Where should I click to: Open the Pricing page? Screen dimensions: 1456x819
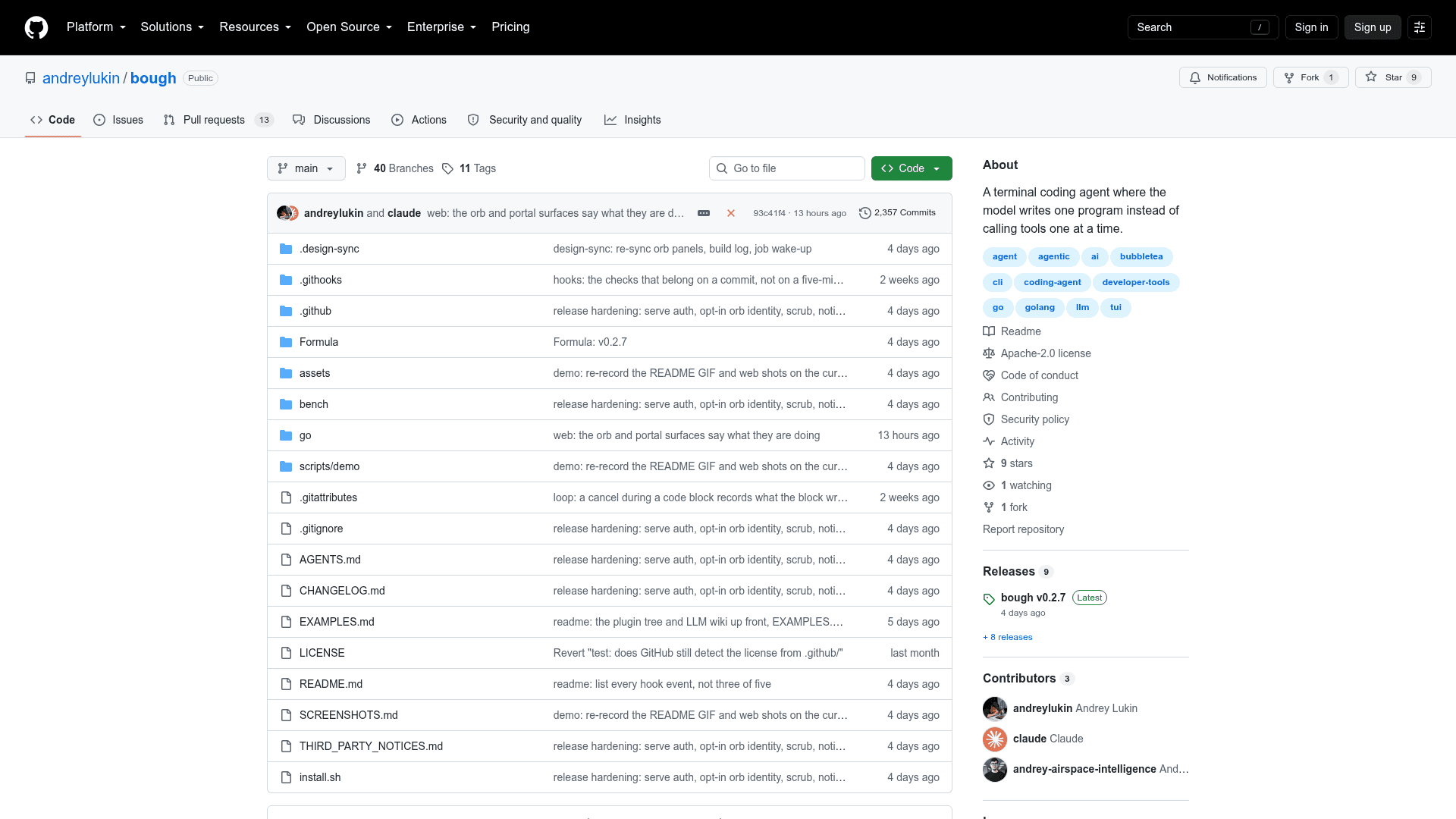tap(510, 27)
